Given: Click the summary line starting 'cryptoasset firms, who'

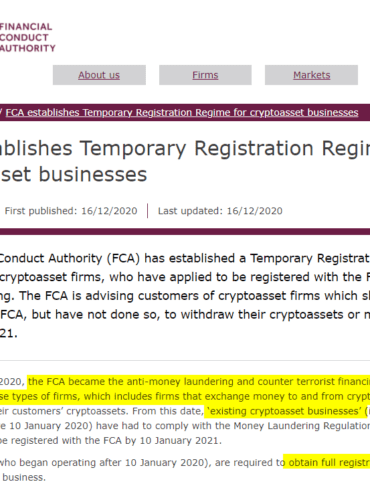Looking at the screenshot, I should [x=185, y=277].
